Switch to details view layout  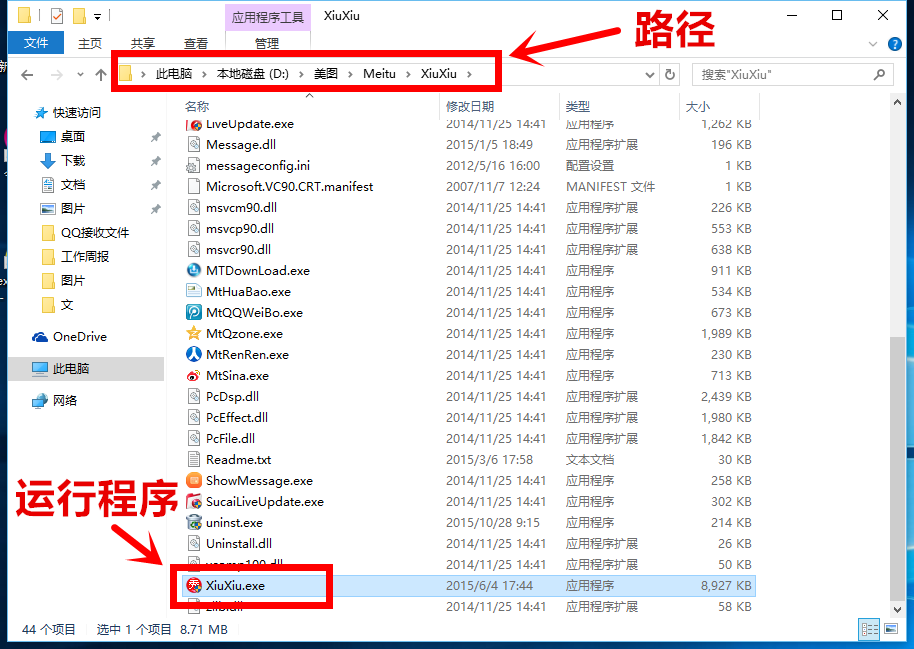click(870, 629)
